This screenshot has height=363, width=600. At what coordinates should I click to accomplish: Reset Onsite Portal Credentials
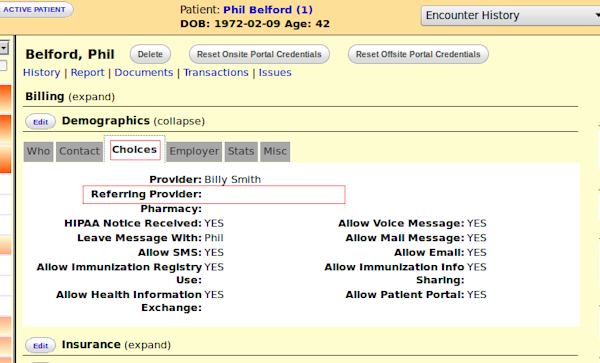coord(259,54)
